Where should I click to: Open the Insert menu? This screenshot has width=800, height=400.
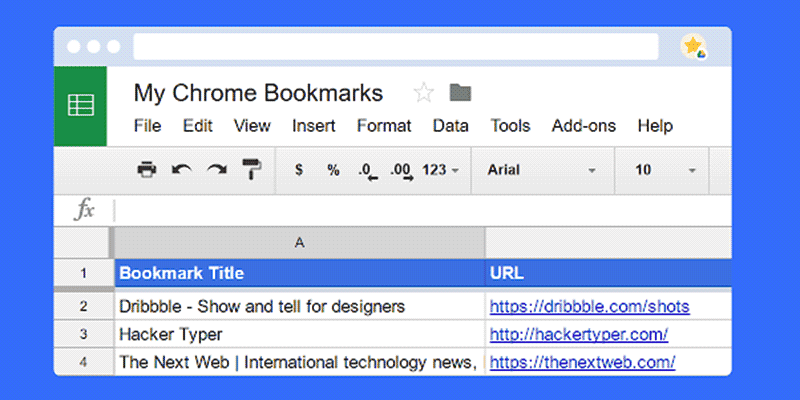pyautogui.click(x=314, y=126)
